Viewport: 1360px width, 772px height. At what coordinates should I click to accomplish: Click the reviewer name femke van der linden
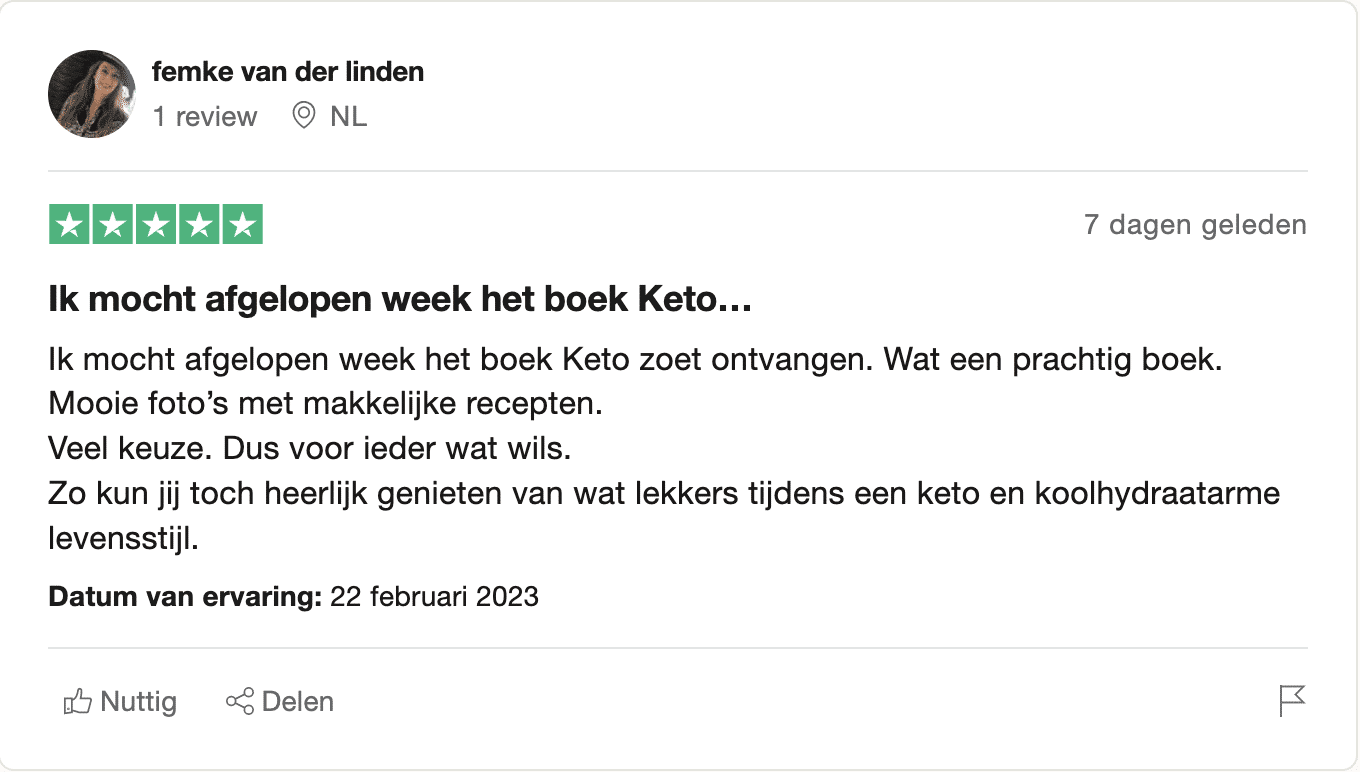pos(288,71)
